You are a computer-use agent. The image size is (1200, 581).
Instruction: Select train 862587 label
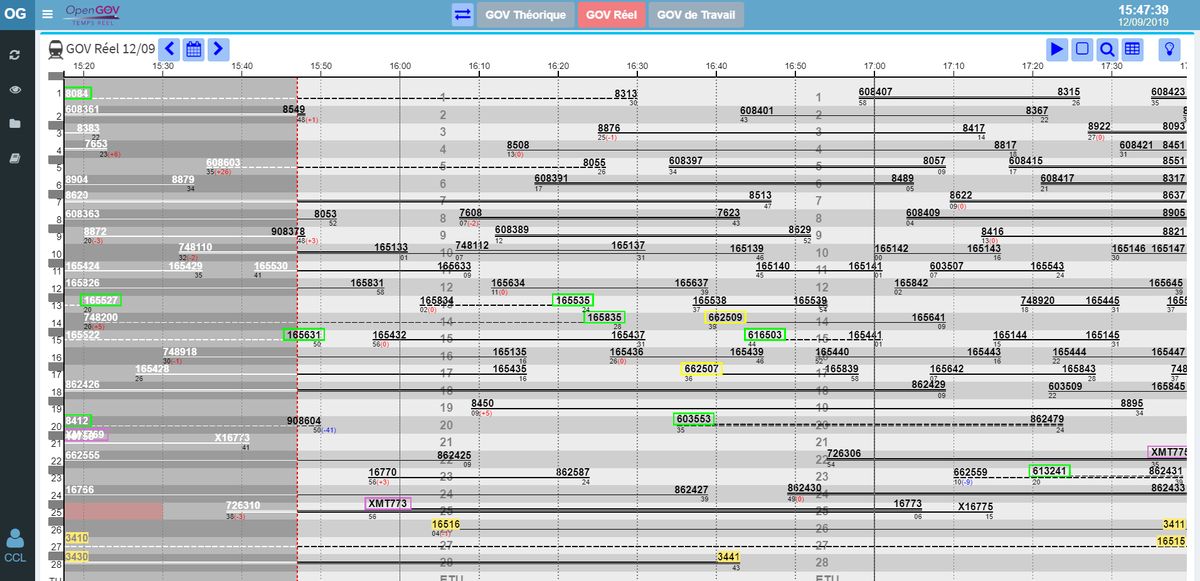[x=573, y=472]
